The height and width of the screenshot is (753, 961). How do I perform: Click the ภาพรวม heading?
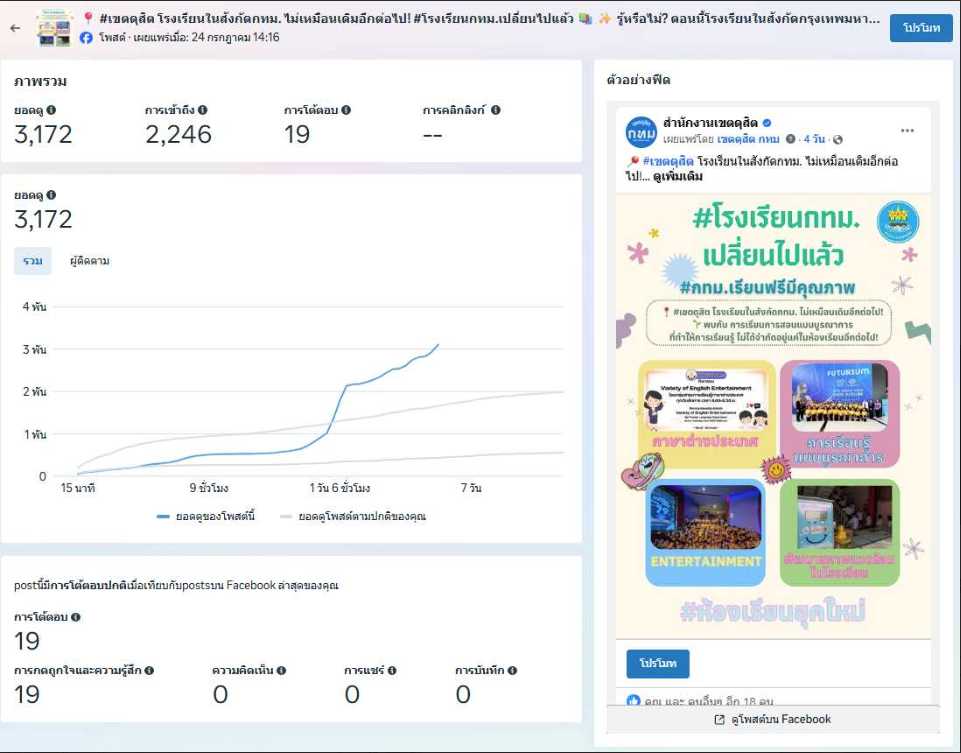coord(40,81)
